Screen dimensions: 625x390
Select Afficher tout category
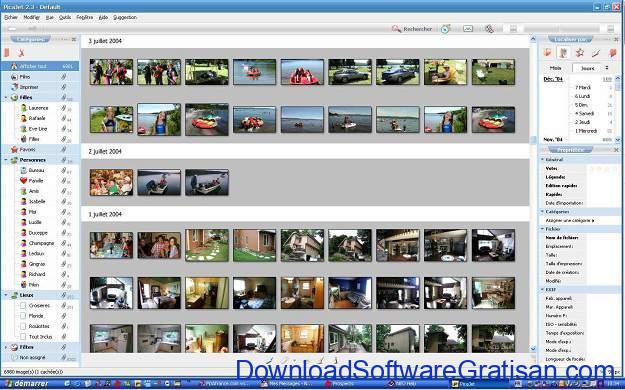click(40, 66)
